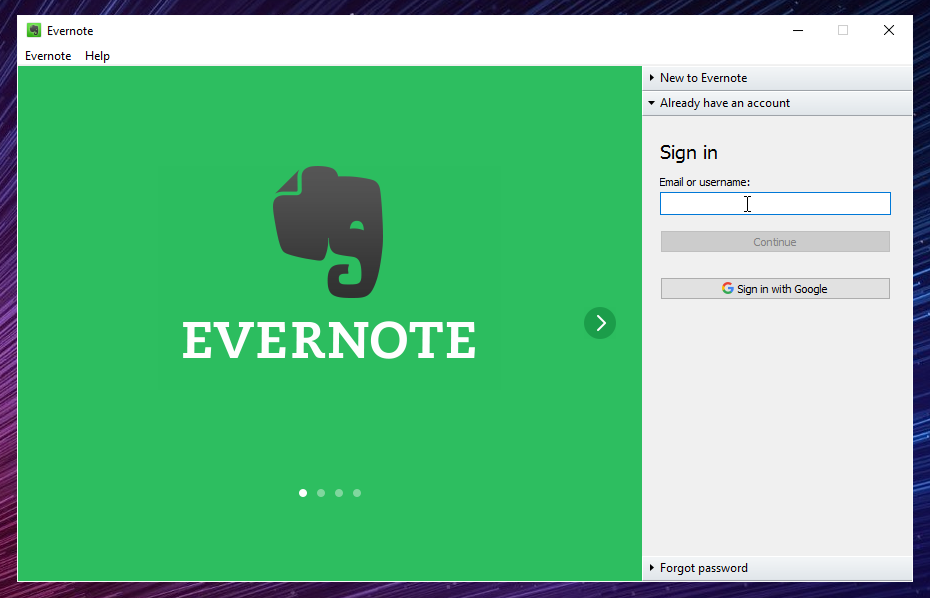
Task: Collapse the Already have an account section
Action: [x=777, y=103]
